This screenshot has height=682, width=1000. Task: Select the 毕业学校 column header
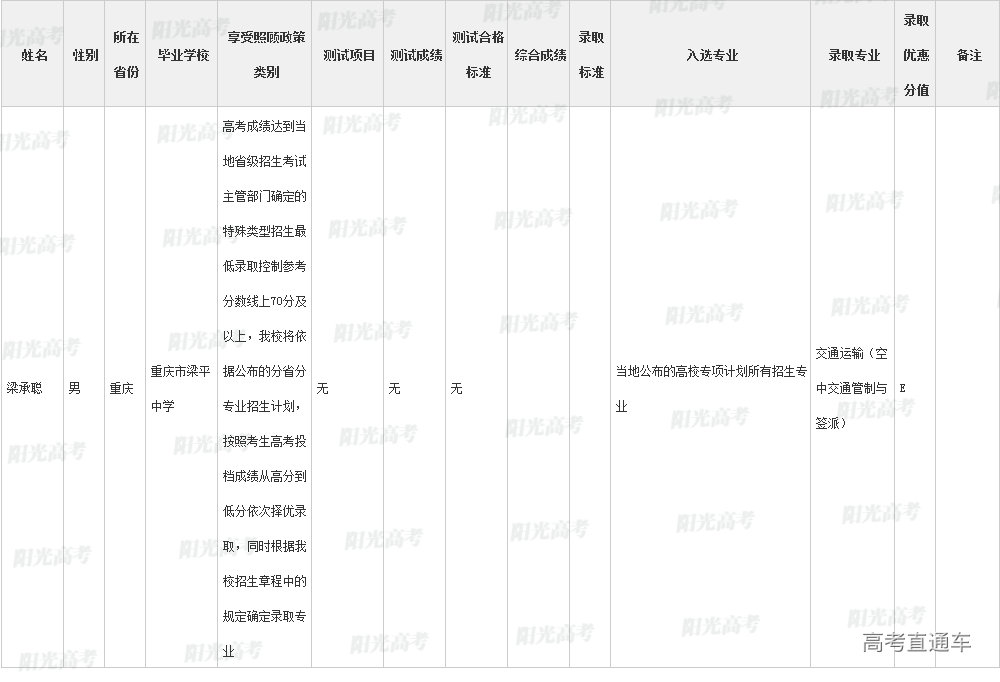coord(183,55)
